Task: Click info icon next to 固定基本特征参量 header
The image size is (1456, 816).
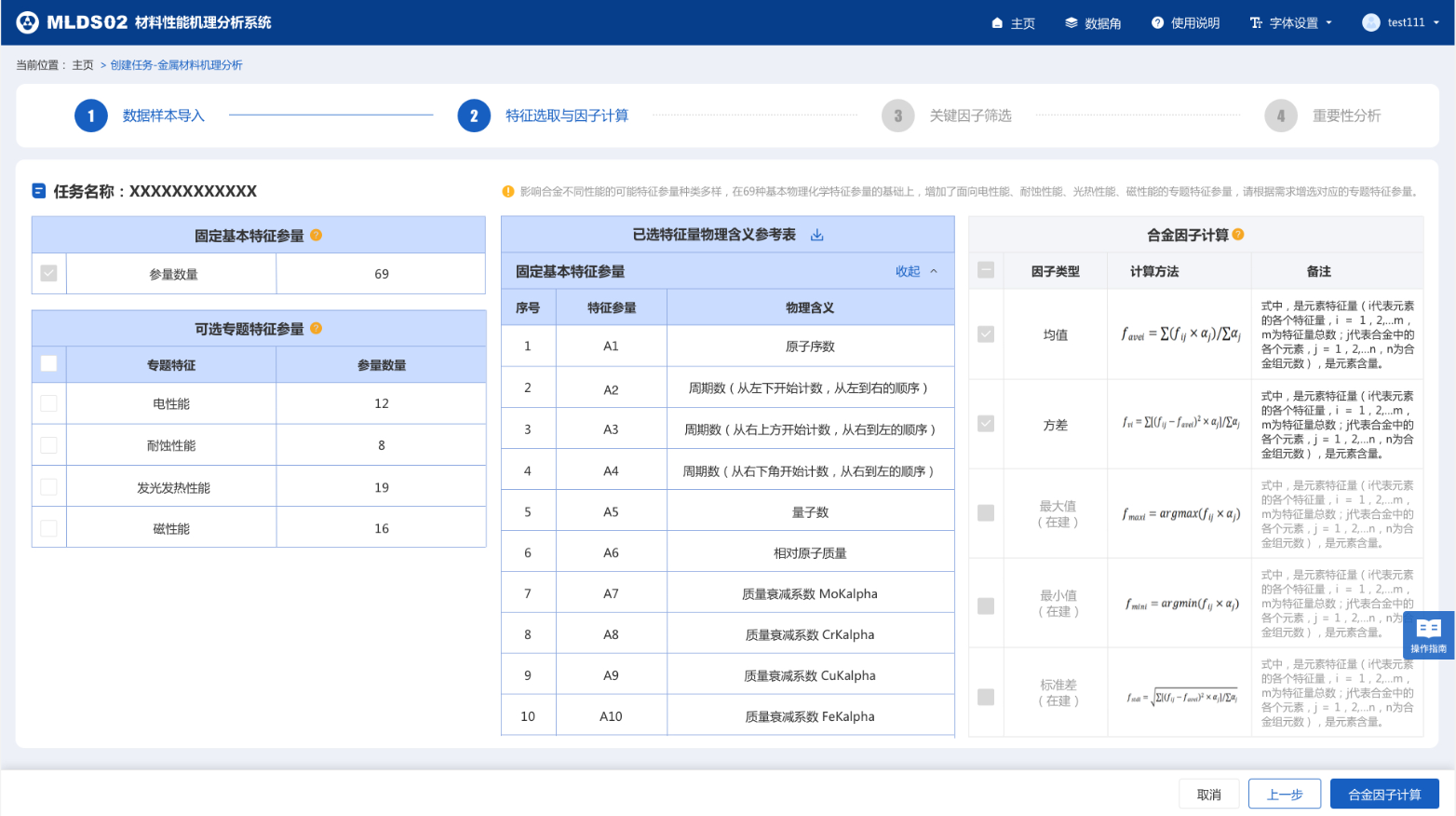Action: coord(317,236)
